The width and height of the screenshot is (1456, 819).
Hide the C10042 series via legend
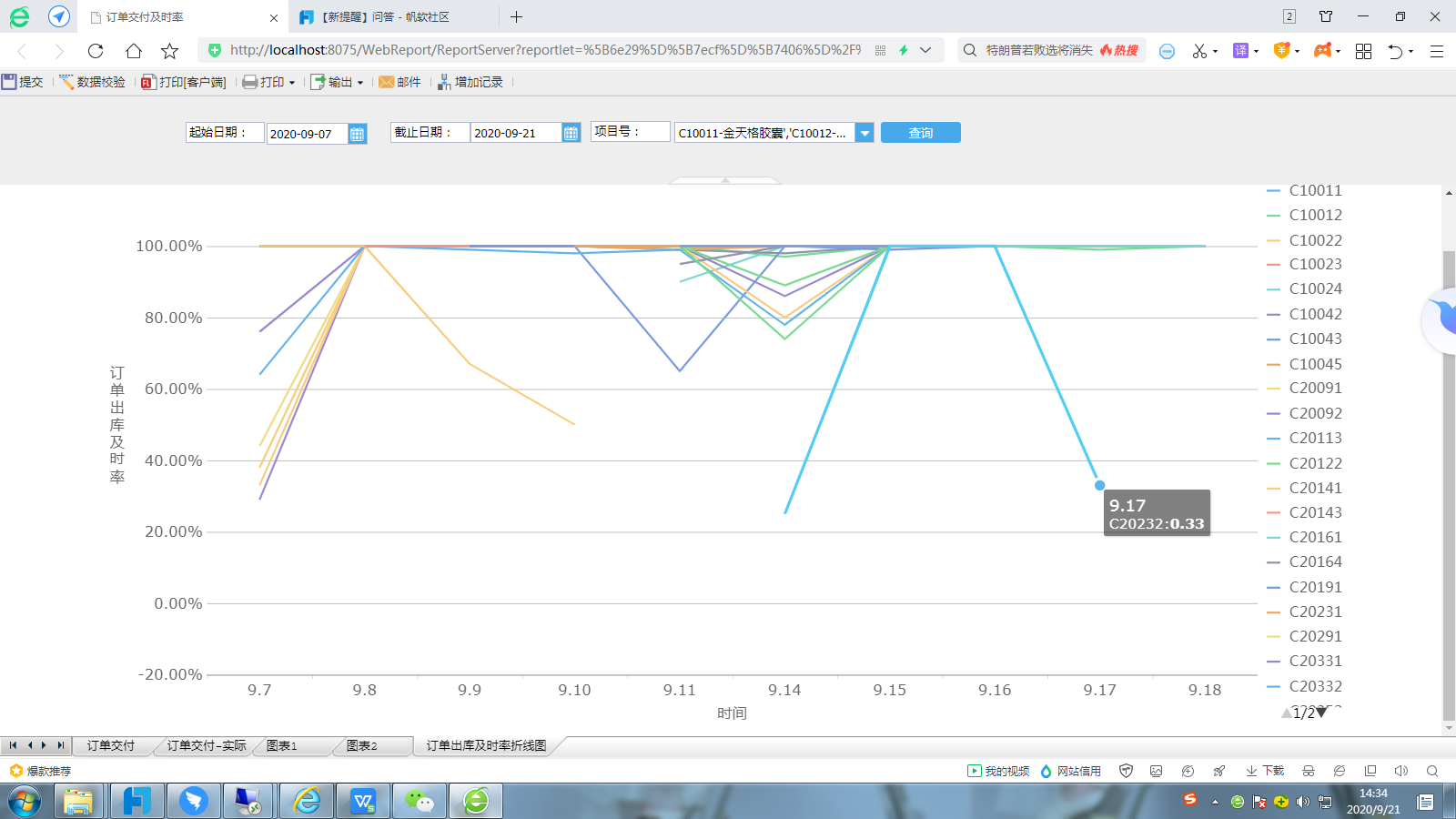[x=1305, y=314]
